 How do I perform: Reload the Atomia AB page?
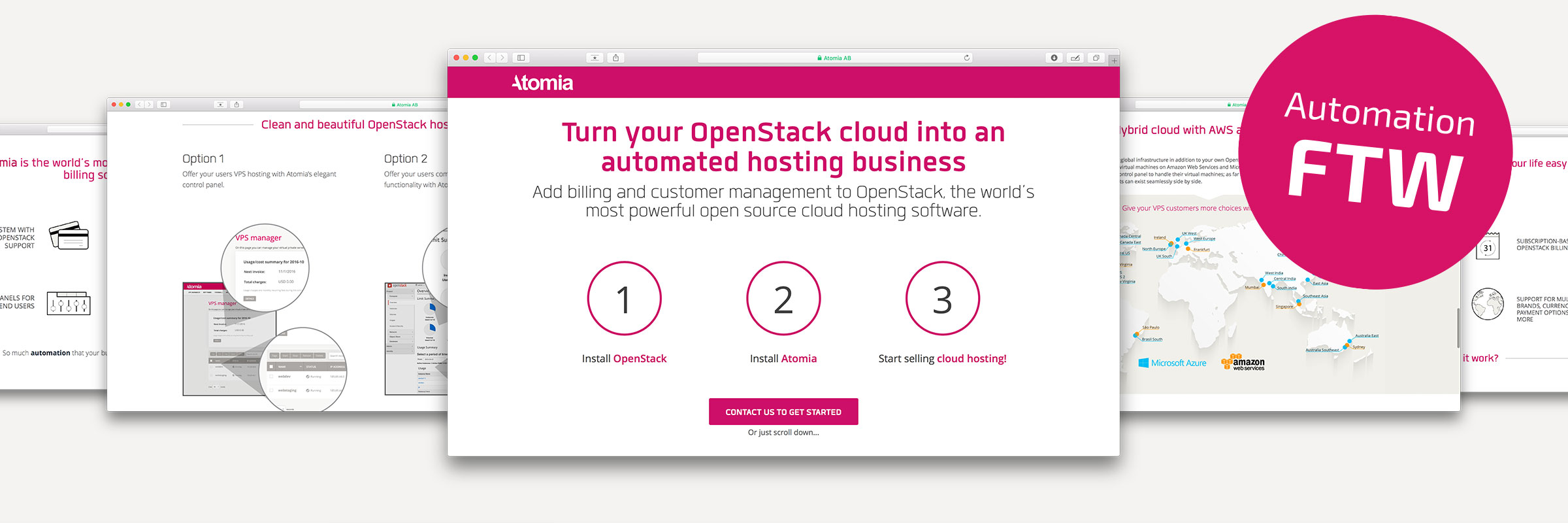[966, 58]
